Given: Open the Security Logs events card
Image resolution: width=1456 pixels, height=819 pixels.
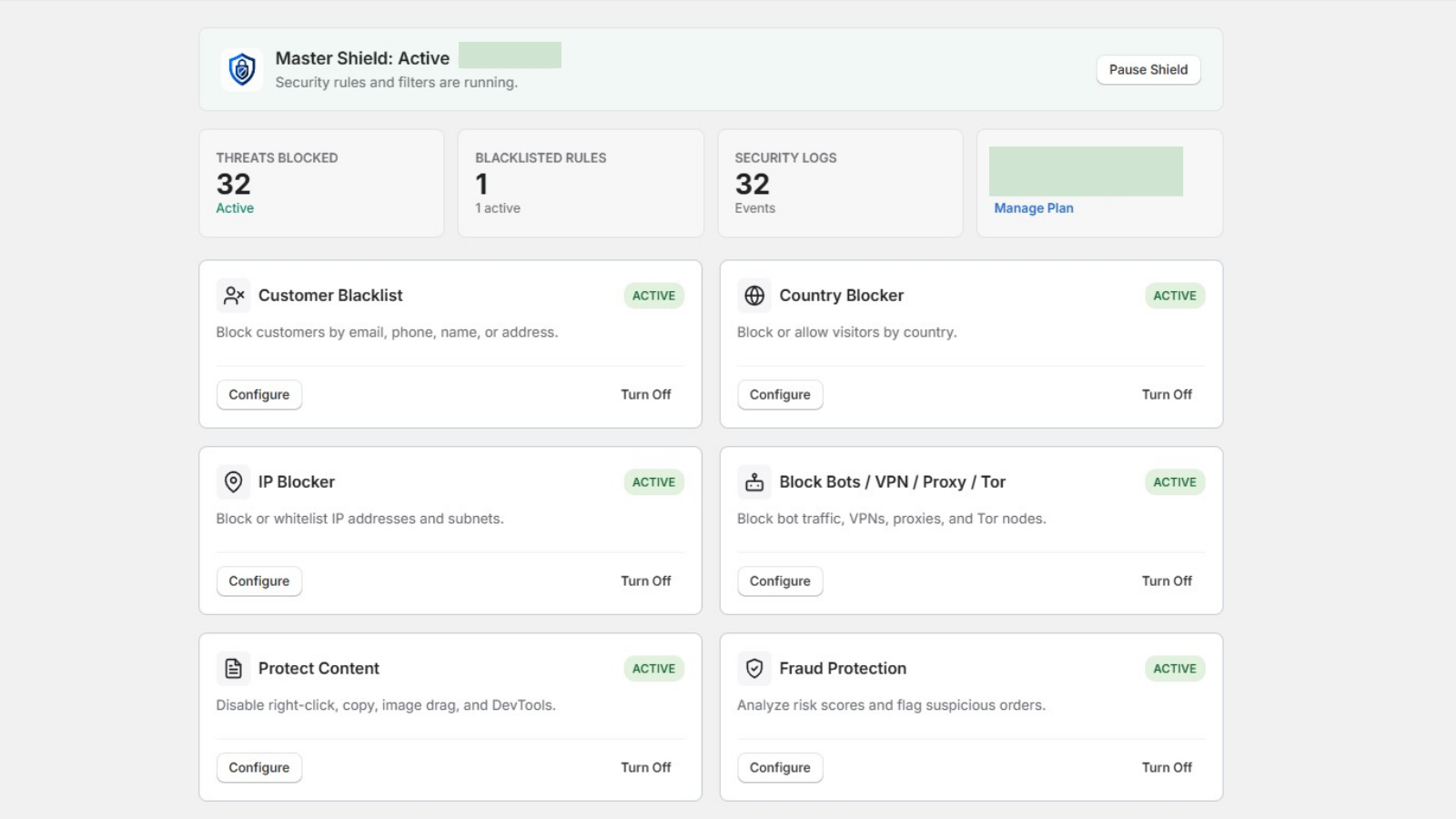Looking at the screenshot, I should [x=840, y=183].
